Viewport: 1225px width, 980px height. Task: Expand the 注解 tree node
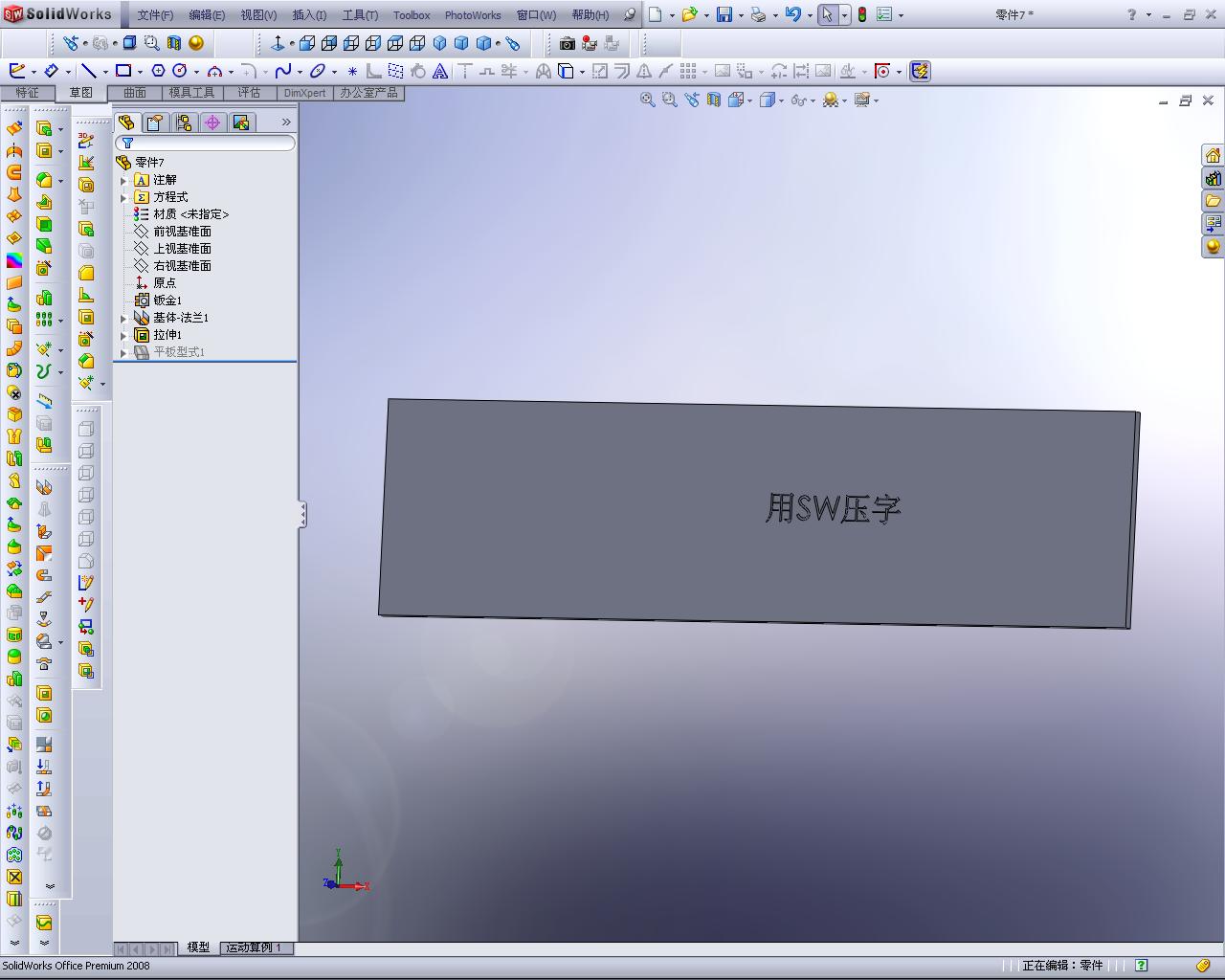pos(123,180)
